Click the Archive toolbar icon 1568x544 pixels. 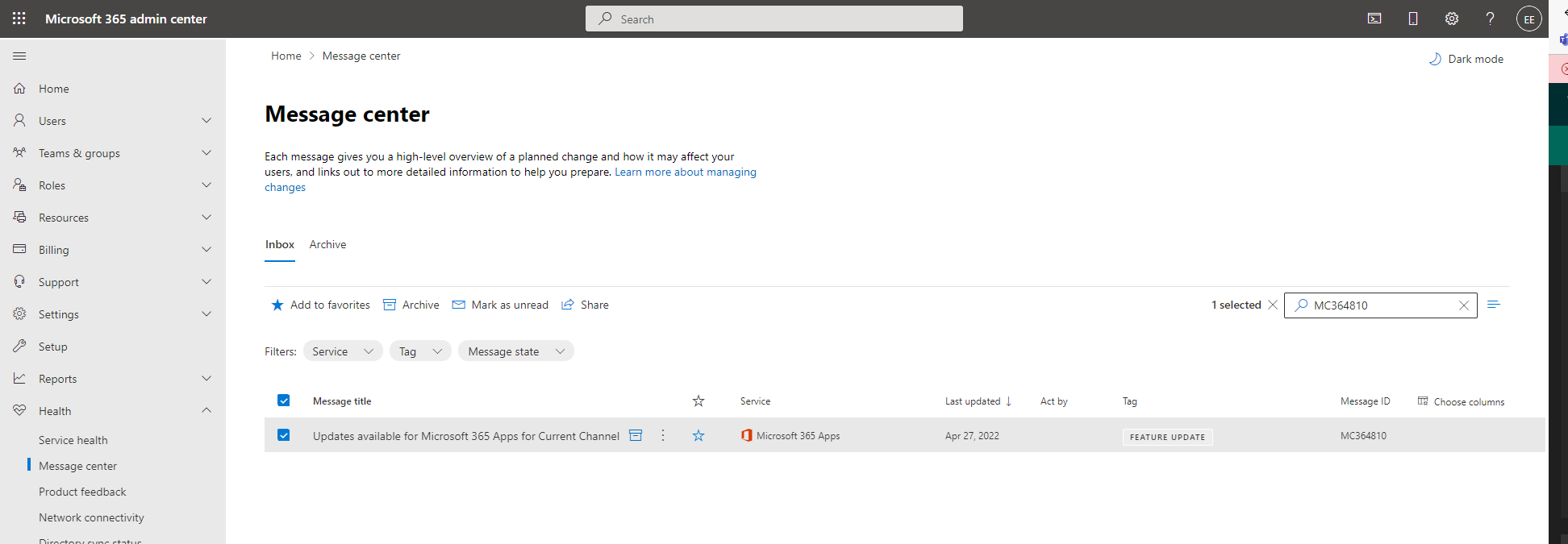click(x=390, y=305)
